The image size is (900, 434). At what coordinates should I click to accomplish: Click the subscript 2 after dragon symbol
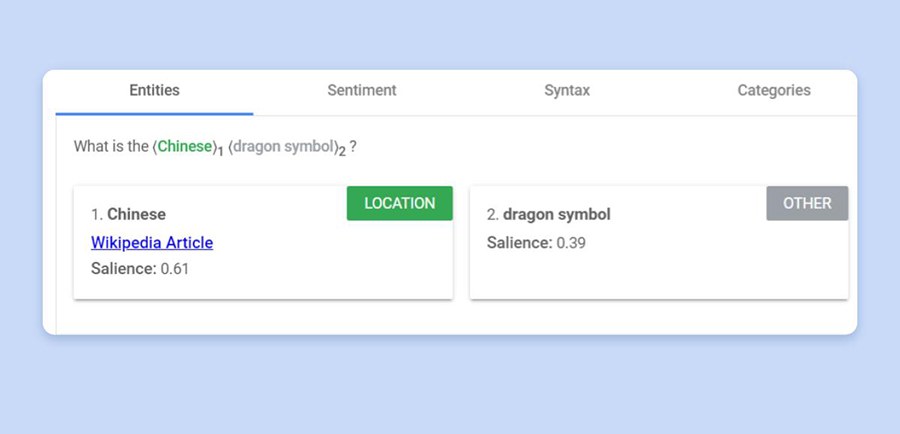pyautogui.click(x=341, y=151)
